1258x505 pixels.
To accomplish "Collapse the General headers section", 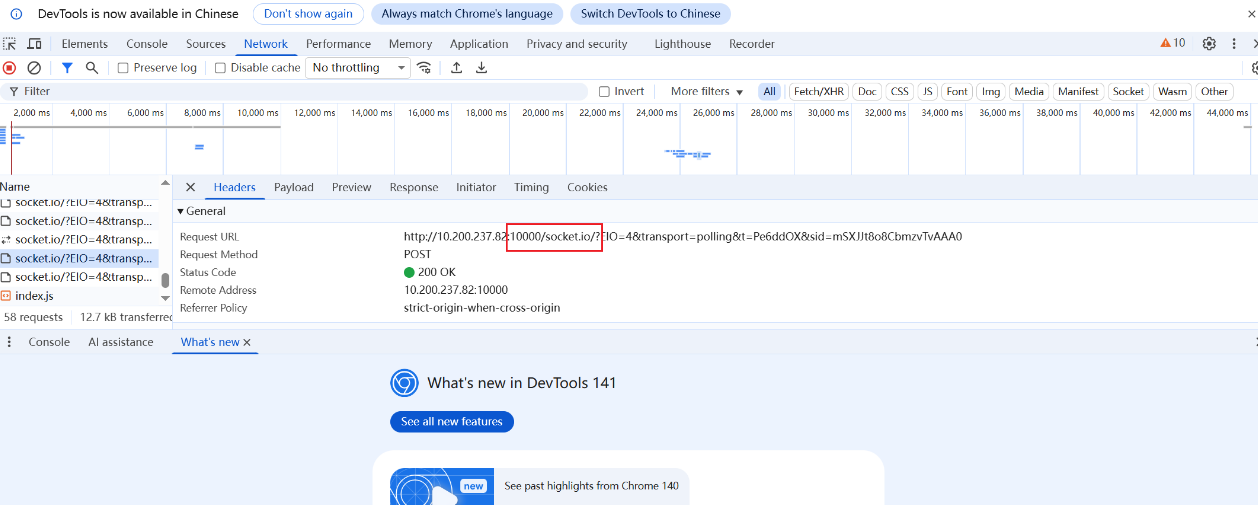I will (181, 212).
